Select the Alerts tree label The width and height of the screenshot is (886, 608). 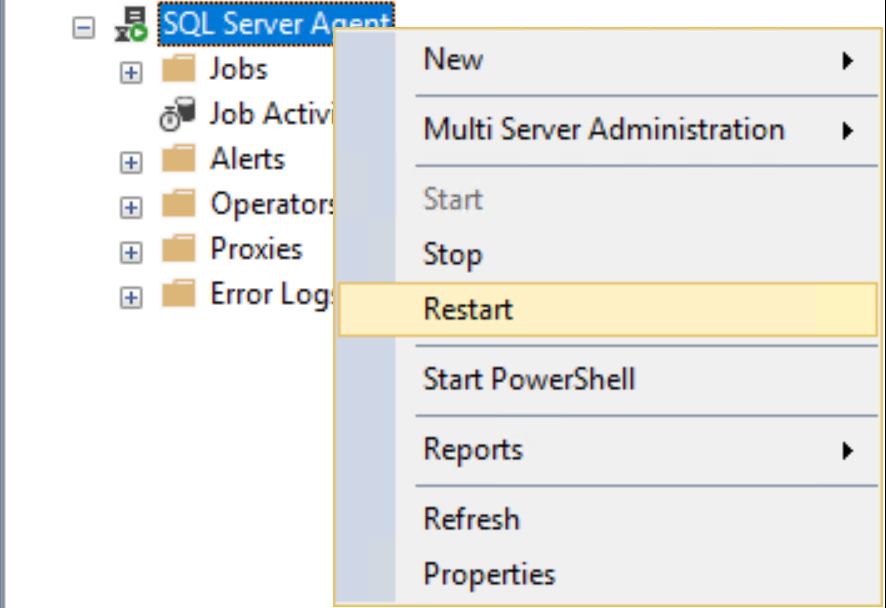(x=247, y=159)
